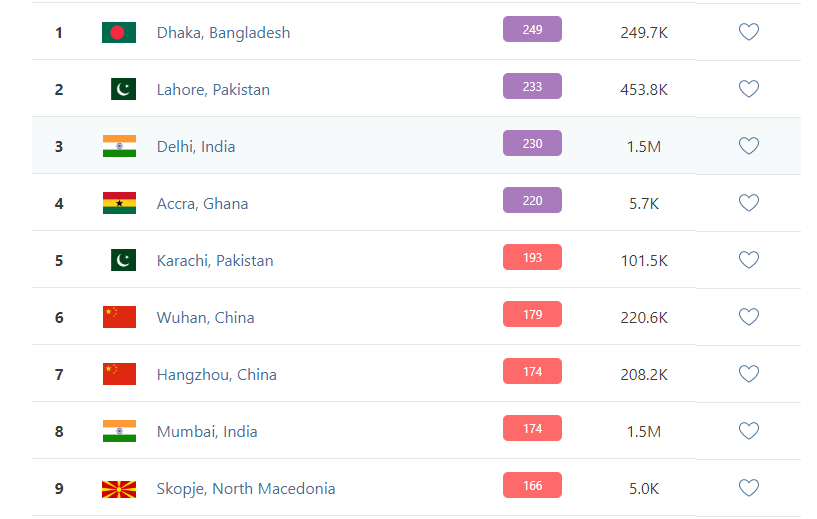
Task: Click the North Macedonia flag icon
Action: click(x=119, y=489)
